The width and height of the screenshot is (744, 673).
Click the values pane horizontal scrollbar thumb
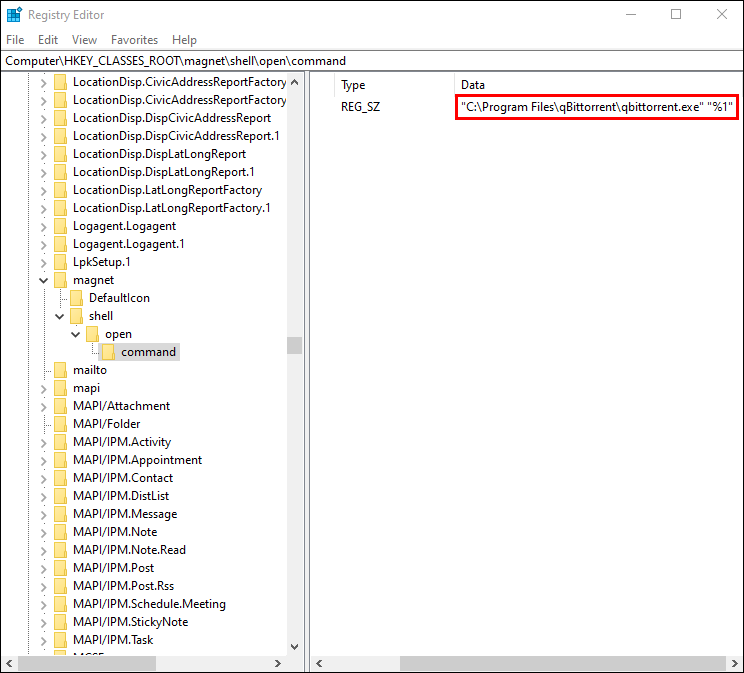click(563, 664)
